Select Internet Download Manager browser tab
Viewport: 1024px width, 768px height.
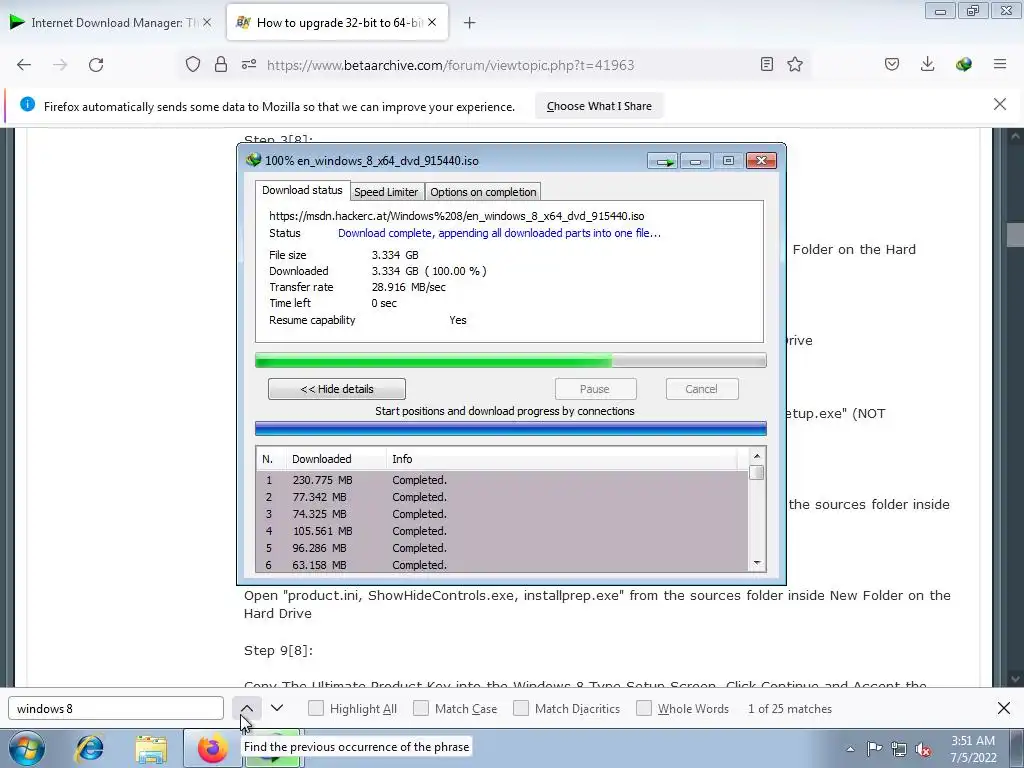pos(111,23)
